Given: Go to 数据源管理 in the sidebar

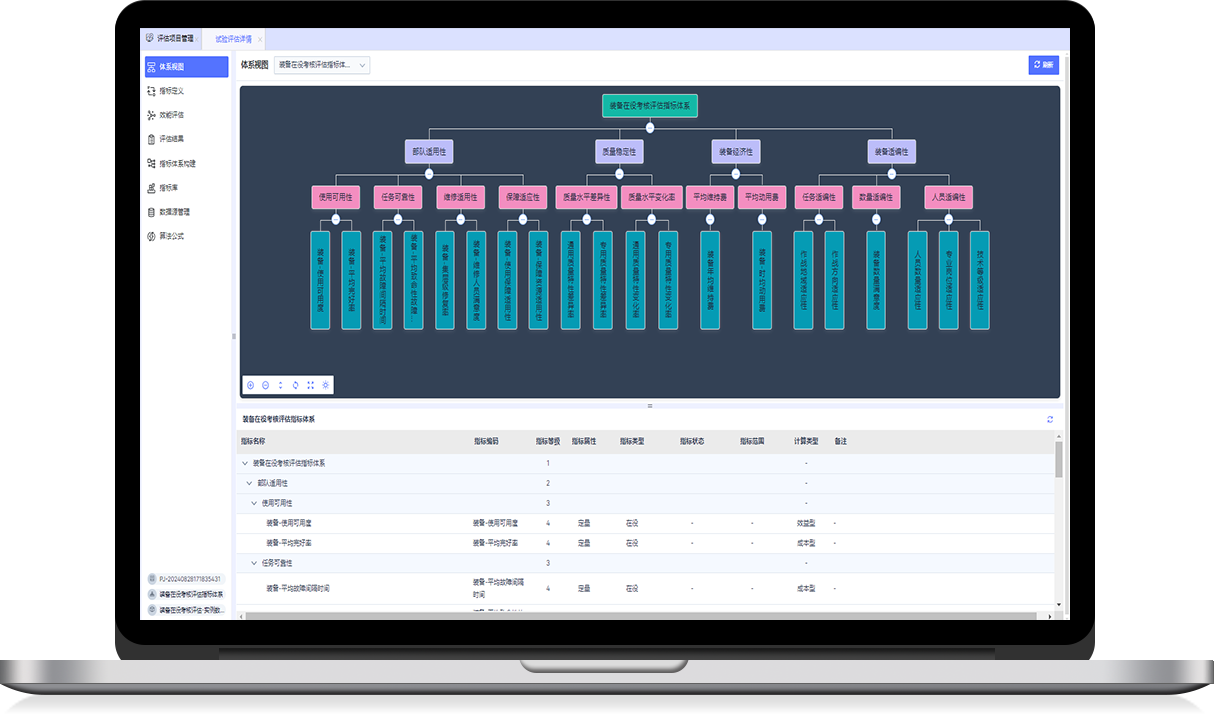Looking at the screenshot, I should pos(174,212).
